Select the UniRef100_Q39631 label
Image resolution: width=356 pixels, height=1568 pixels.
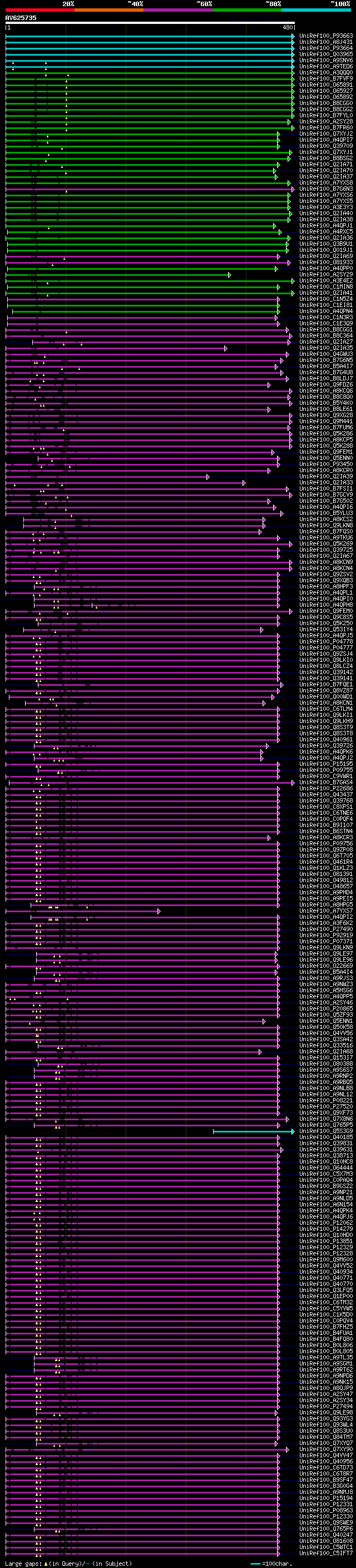(326, 1149)
